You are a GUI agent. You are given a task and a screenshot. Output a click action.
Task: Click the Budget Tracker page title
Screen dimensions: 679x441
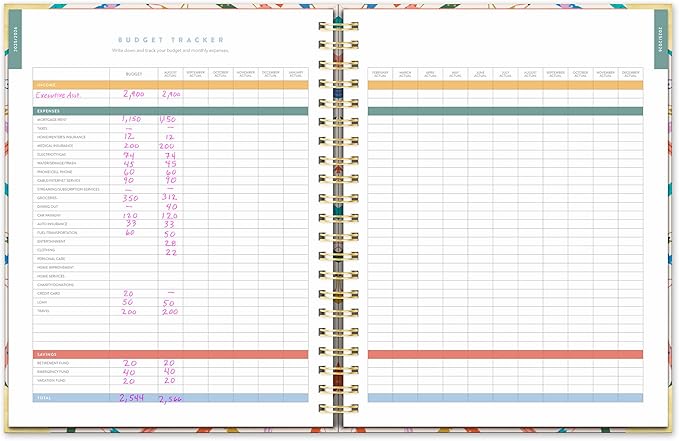pyautogui.click(x=171, y=40)
